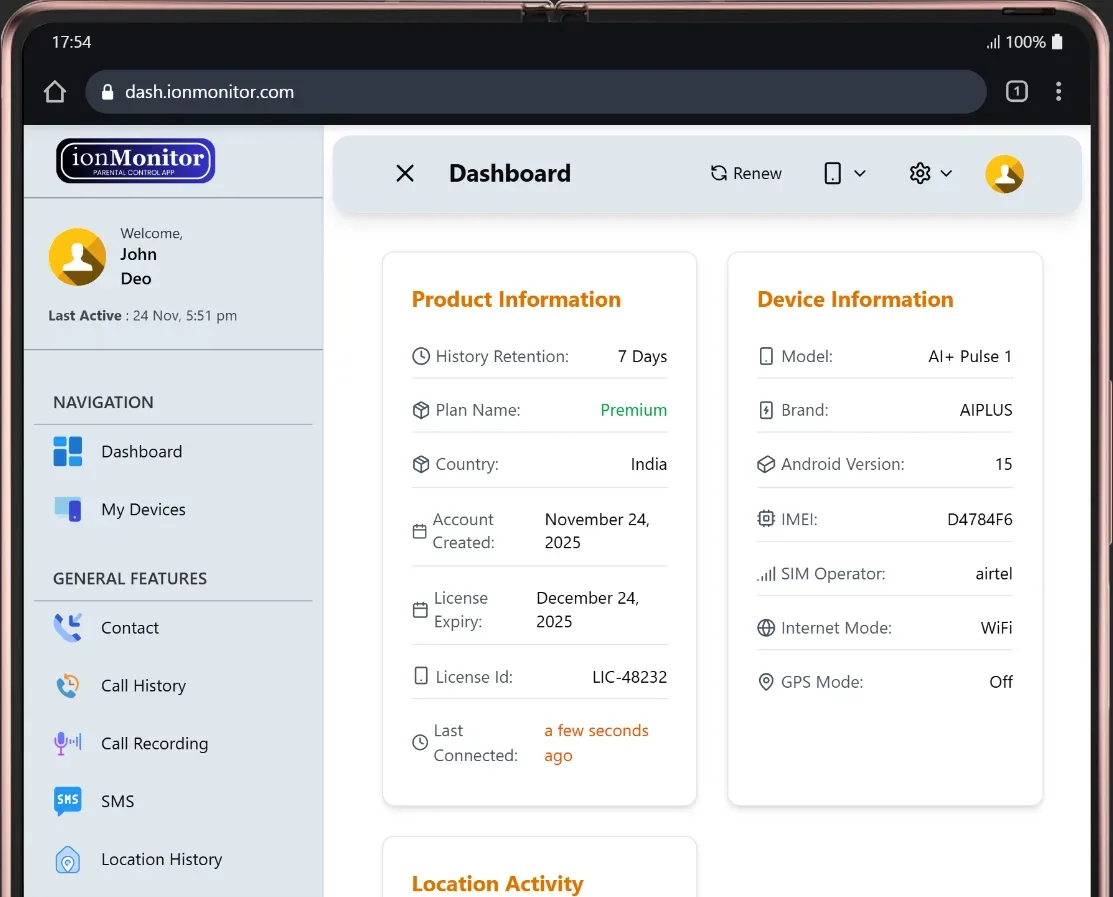The height and width of the screenshot is (897, 1113).
Task: Open the Premium plan link
Action: pos(633,410)
